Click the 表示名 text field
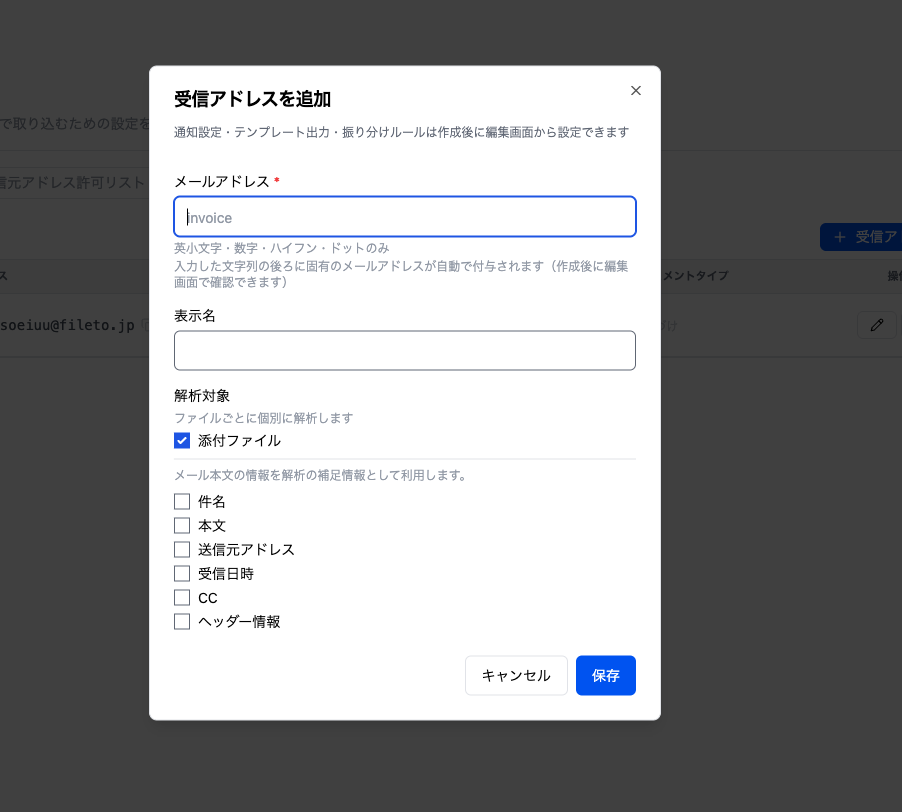Viewport: 902px width, 812px height. 405,350
